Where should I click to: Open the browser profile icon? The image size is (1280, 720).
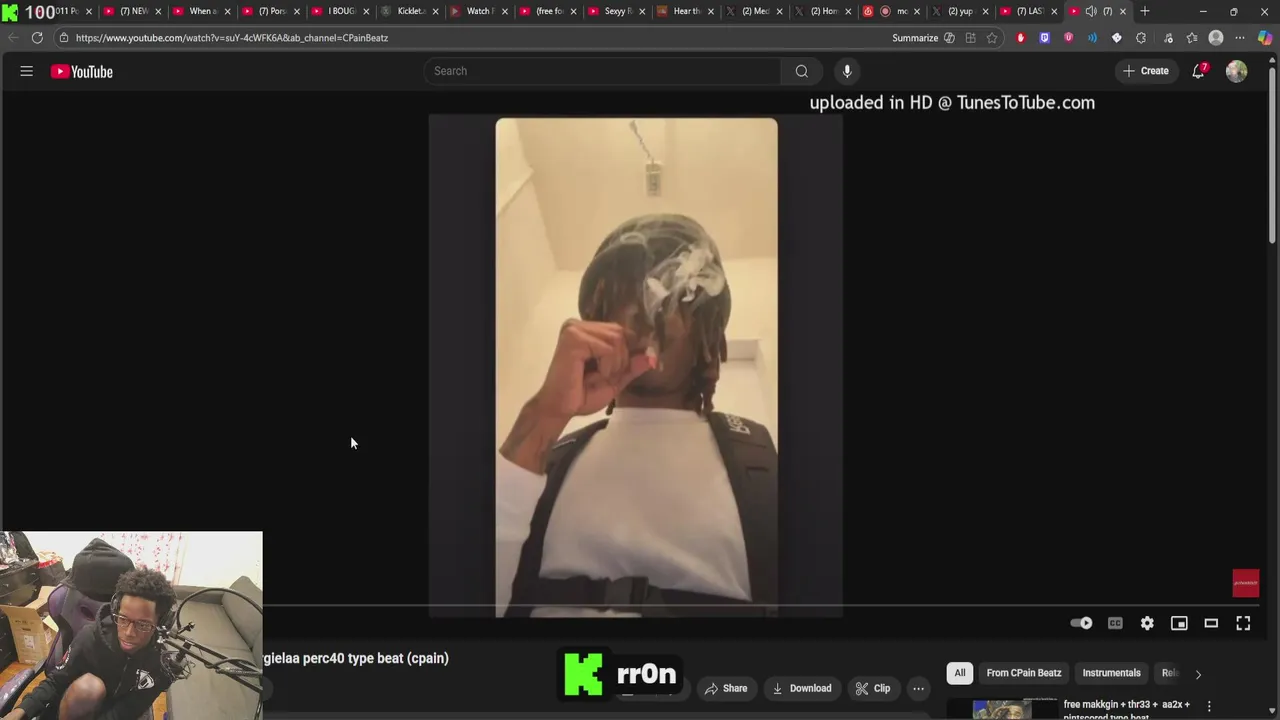point(1216,38)
